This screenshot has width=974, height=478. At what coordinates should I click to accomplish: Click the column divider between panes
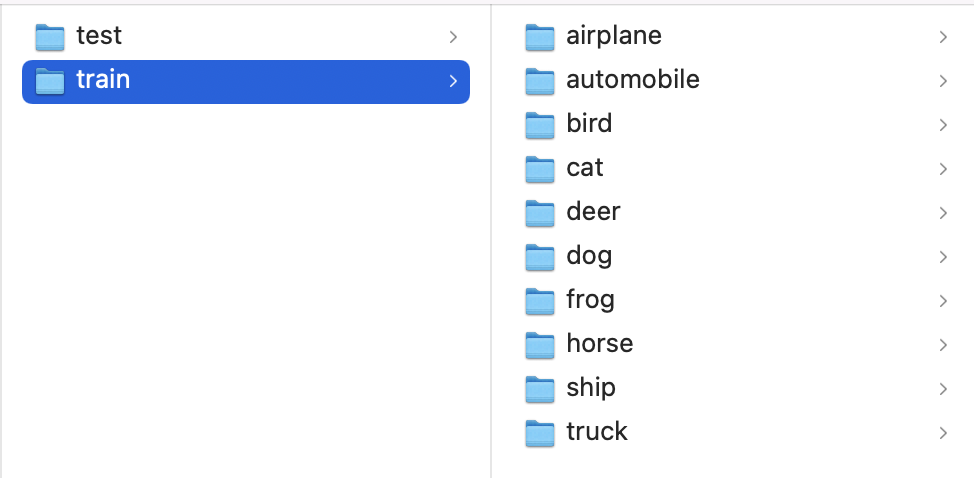click(491, 241)
